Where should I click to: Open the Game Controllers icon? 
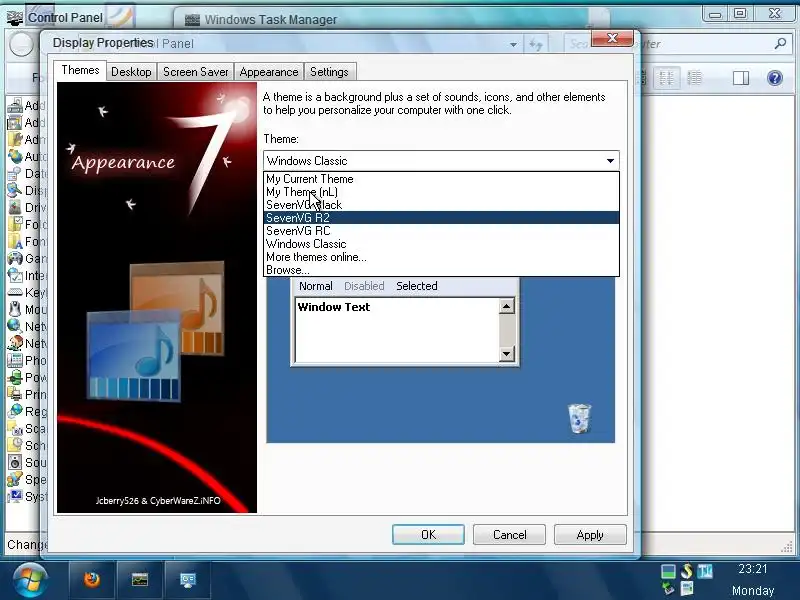click(x=15, y=258)
